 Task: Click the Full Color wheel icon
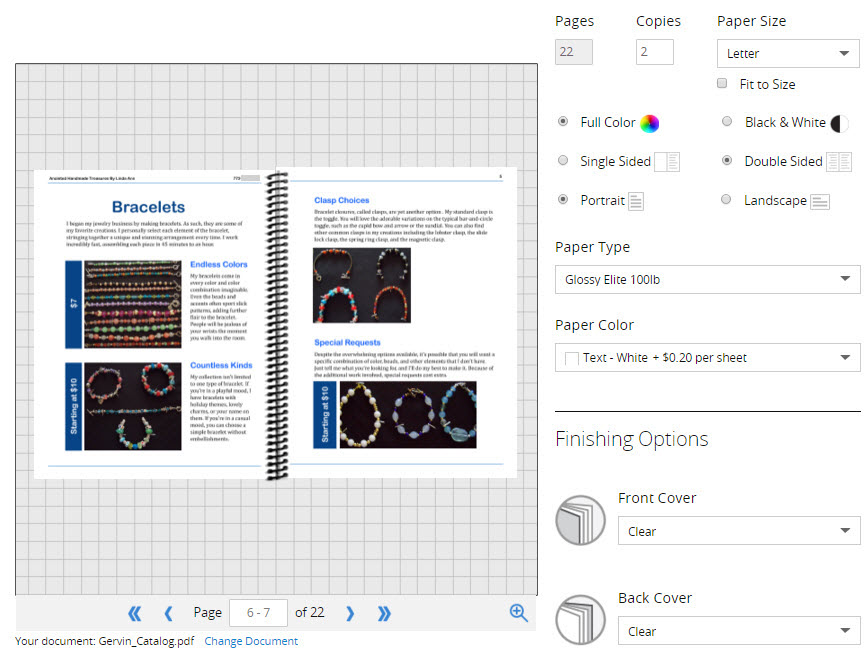tap(650, 123)
